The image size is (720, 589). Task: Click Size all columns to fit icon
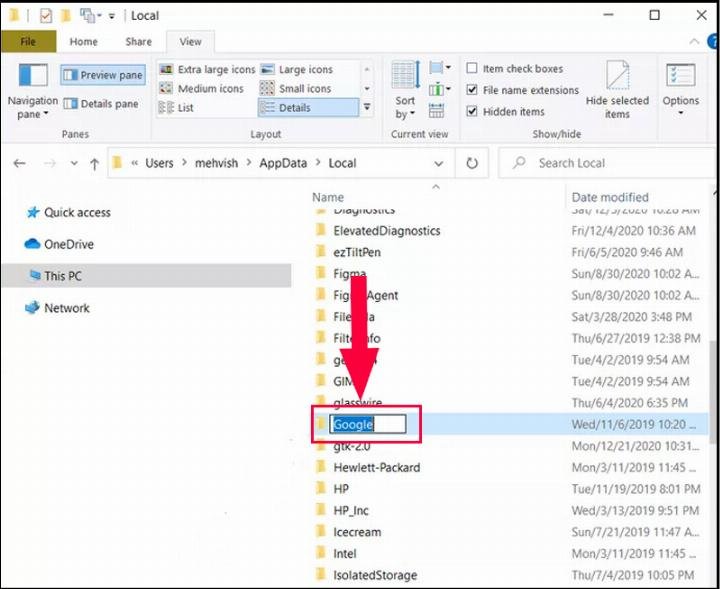436,111
